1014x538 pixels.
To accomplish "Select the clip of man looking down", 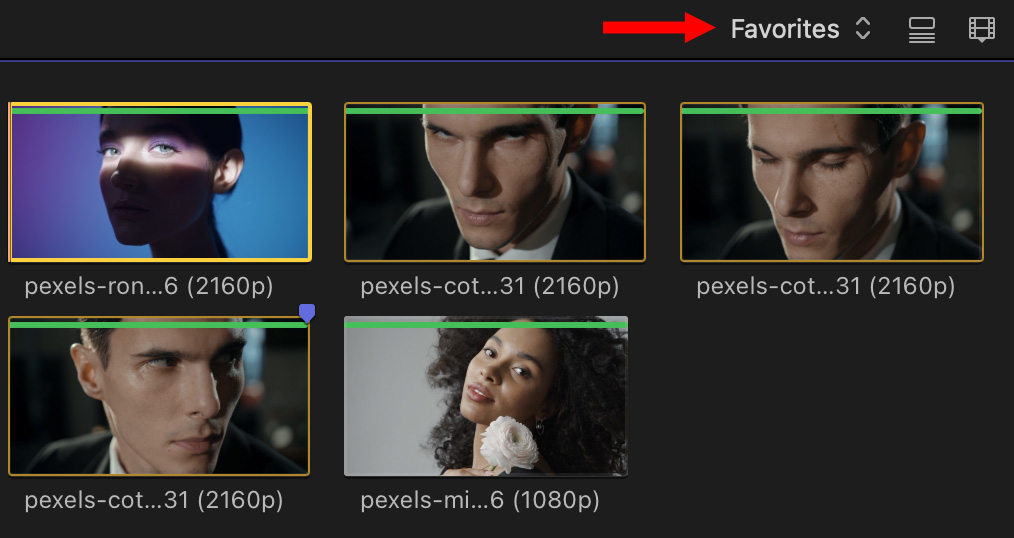I will (831, 185).
